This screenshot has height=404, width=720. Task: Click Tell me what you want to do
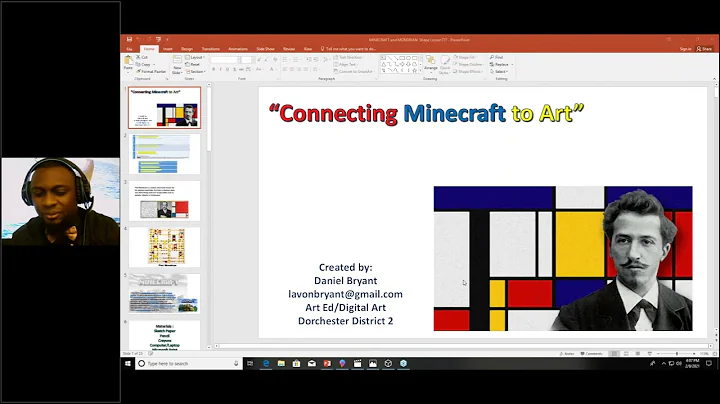click(349, 49)
